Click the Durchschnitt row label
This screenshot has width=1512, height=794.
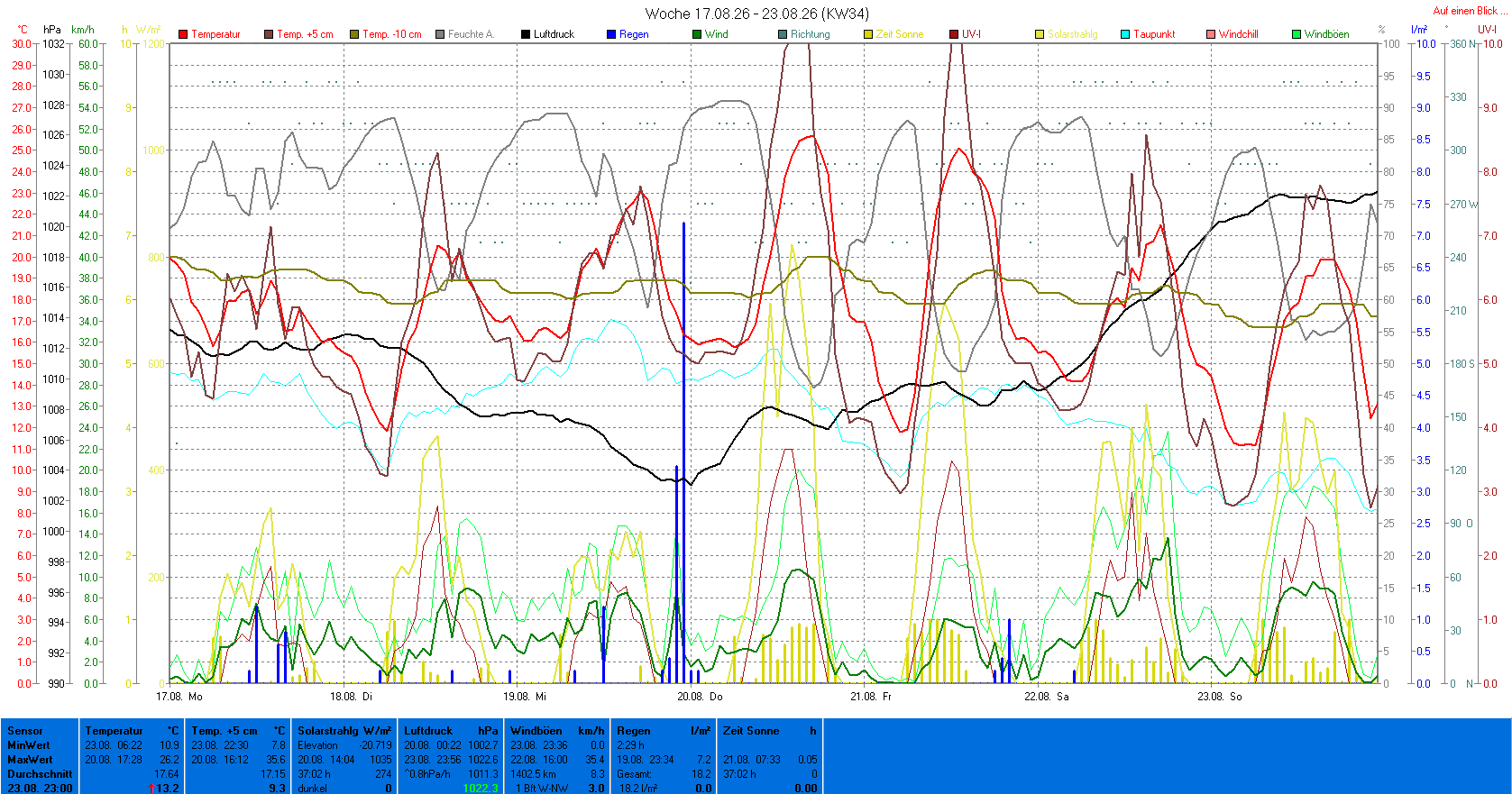(x=40, y=774)
